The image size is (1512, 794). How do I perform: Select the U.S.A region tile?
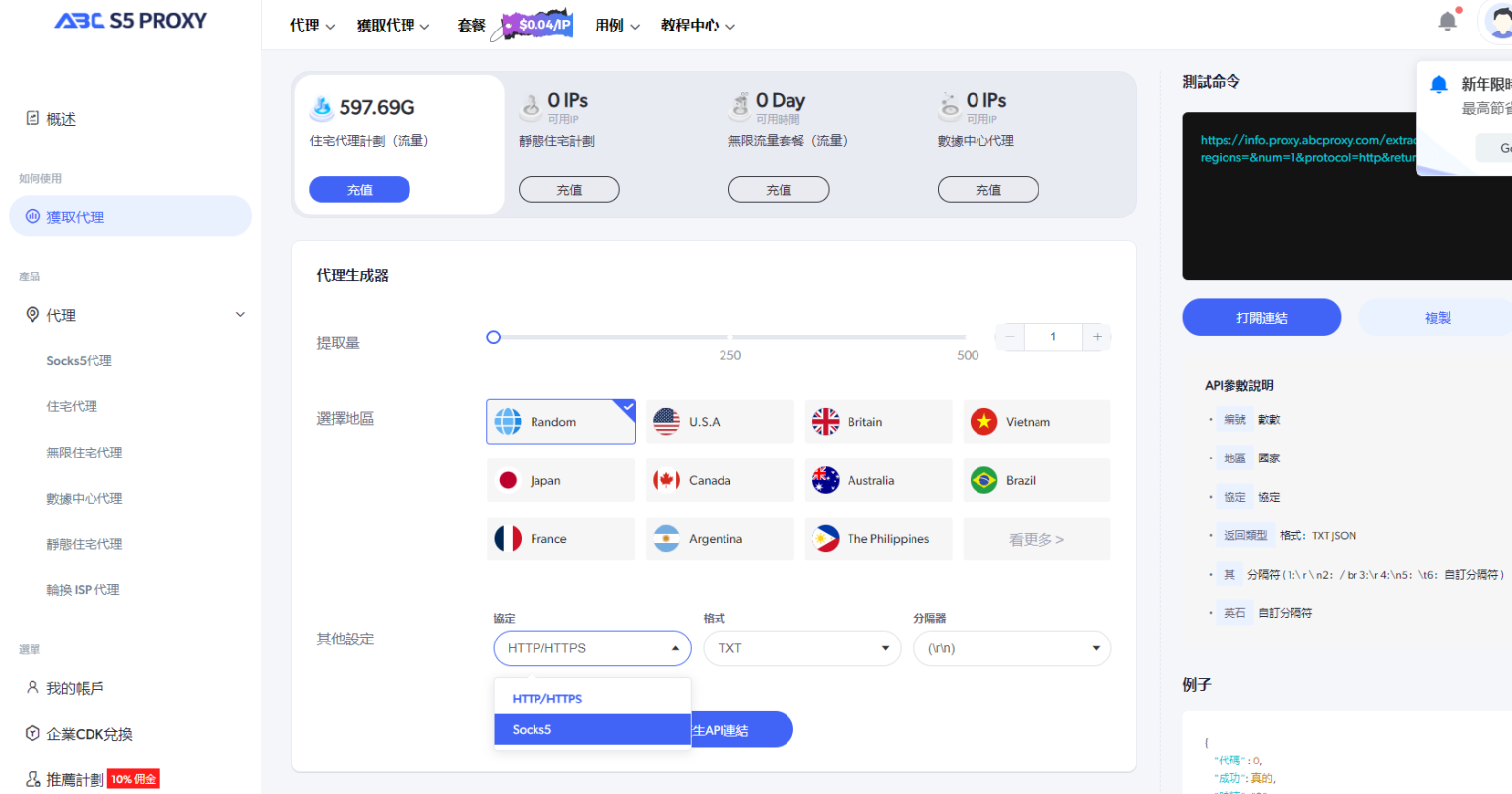tap(719, 421)
